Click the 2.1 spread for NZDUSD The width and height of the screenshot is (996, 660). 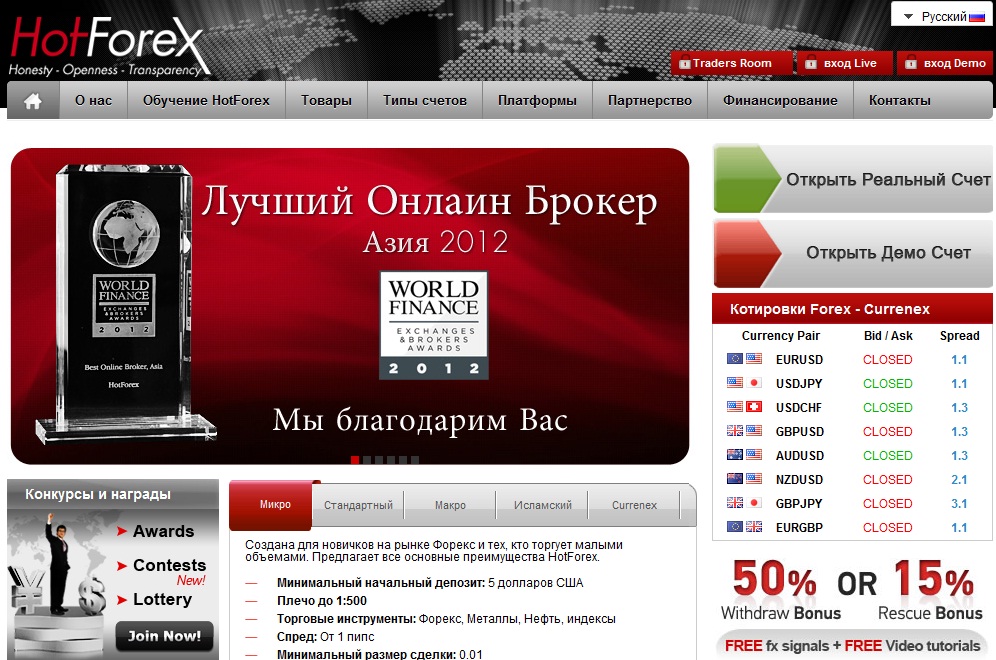pyautogui.click(x=959, y=480)
